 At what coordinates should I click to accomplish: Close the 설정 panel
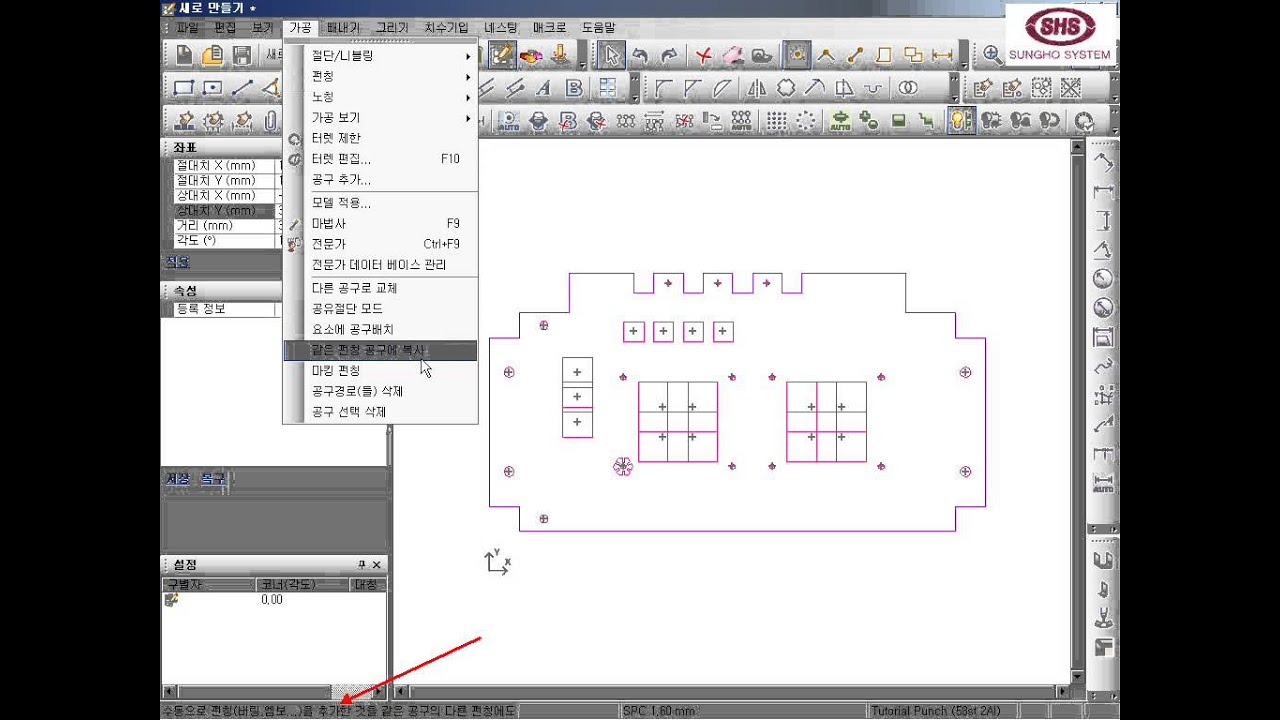pos(376,565)
